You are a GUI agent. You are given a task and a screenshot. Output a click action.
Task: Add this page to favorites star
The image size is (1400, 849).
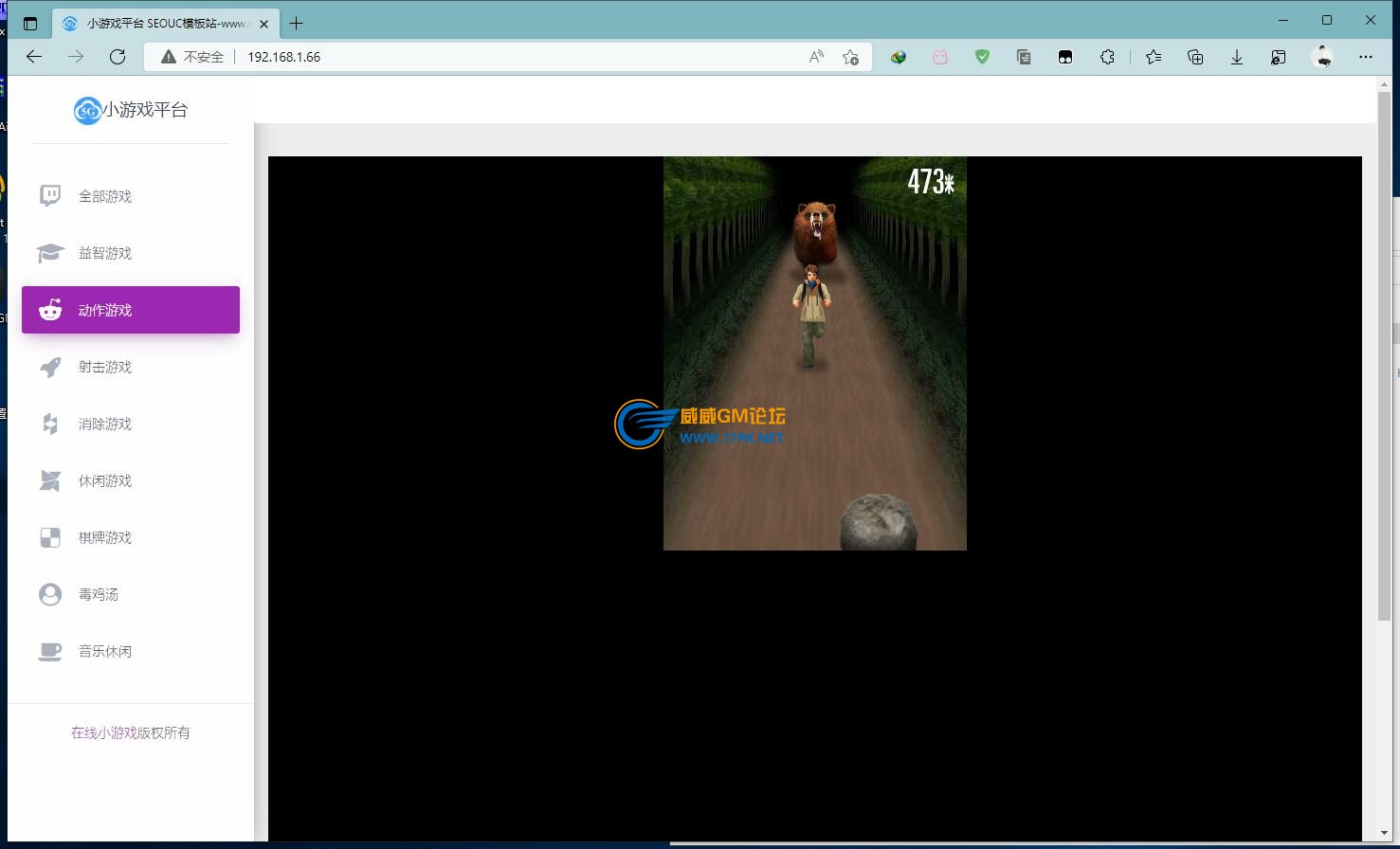[851, 57]
